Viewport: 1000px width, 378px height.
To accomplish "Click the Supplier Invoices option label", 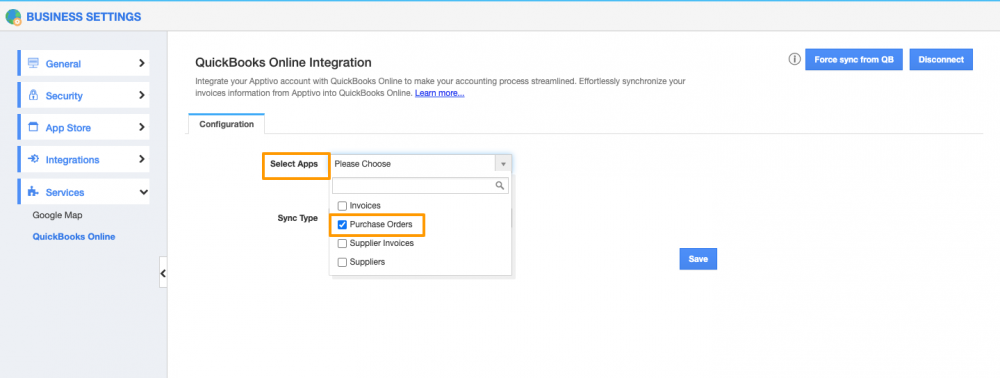I will [x=382, y=244].
